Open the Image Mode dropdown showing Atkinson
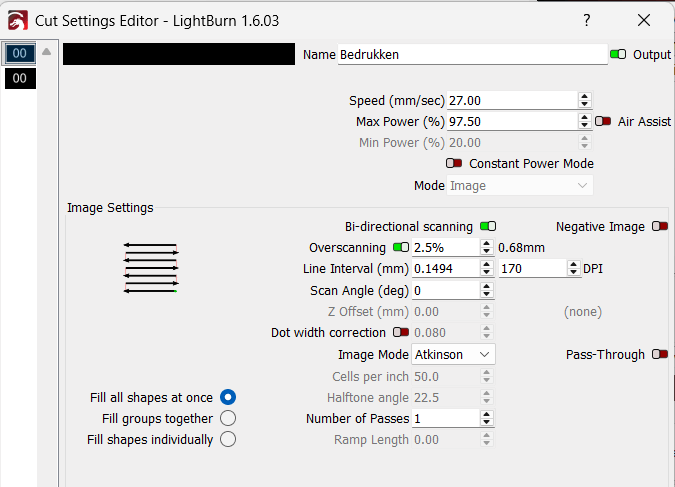 (x=453, y=354)
